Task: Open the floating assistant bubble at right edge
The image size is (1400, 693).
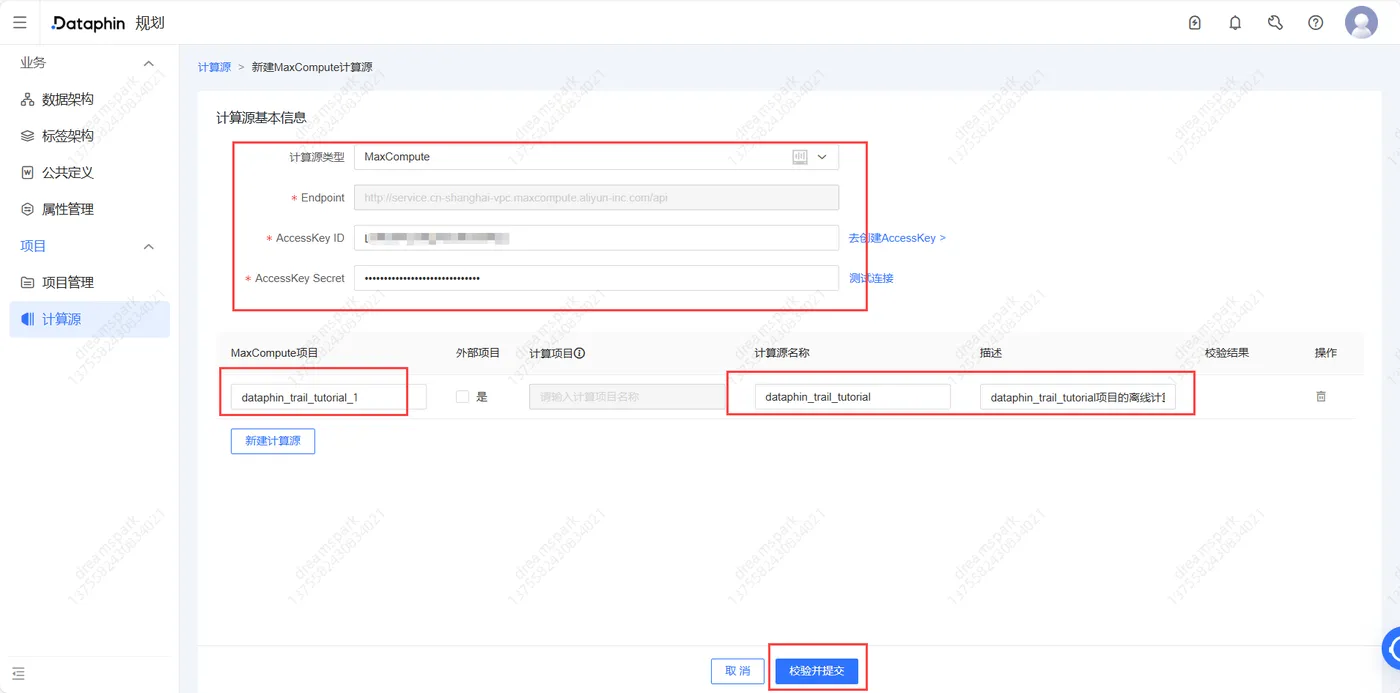Action: (1392, 648)
